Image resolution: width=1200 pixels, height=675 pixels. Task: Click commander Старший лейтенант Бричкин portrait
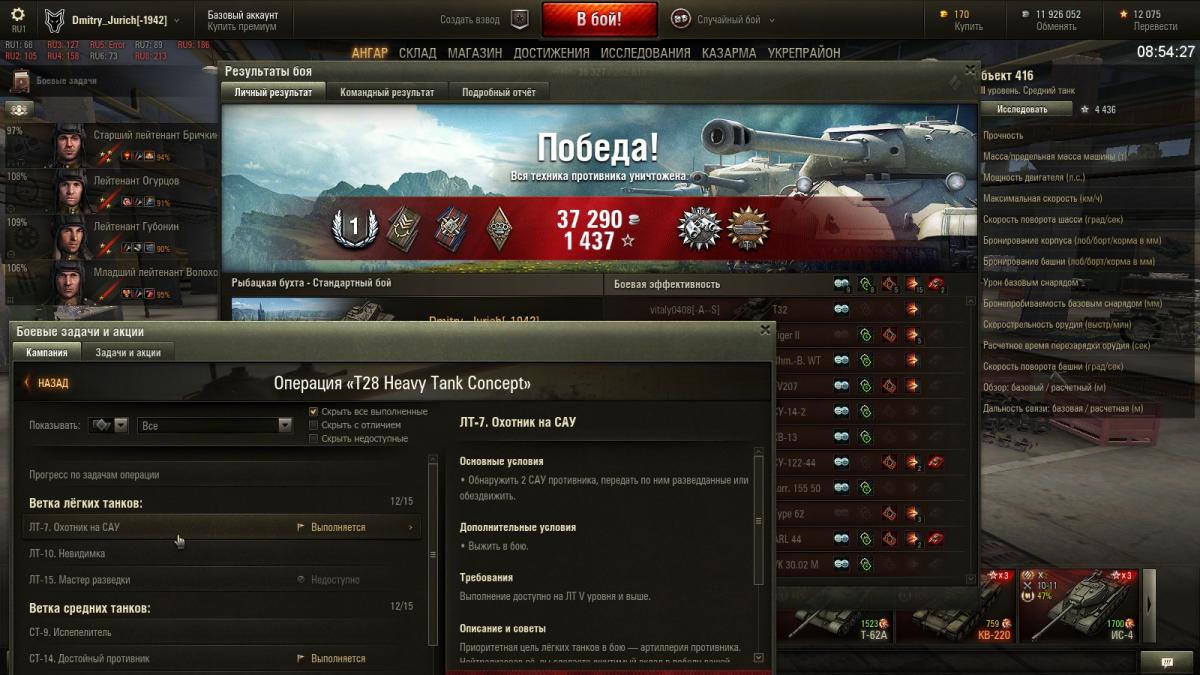click(68, 144)
